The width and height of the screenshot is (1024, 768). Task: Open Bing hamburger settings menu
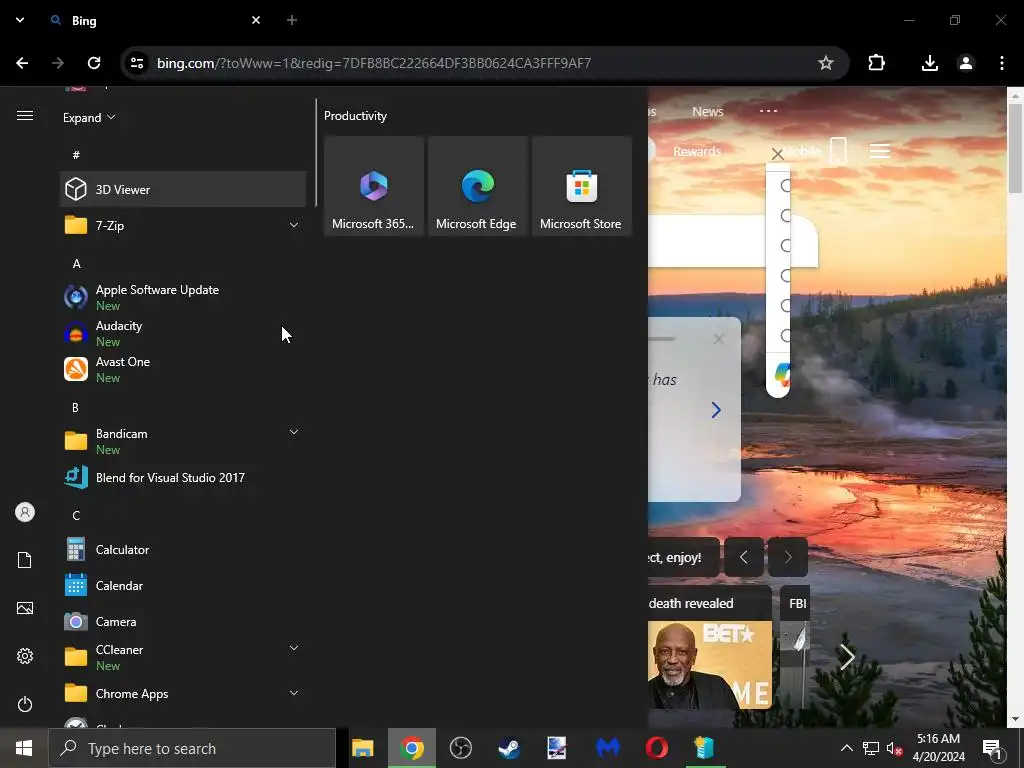point(880,151)
